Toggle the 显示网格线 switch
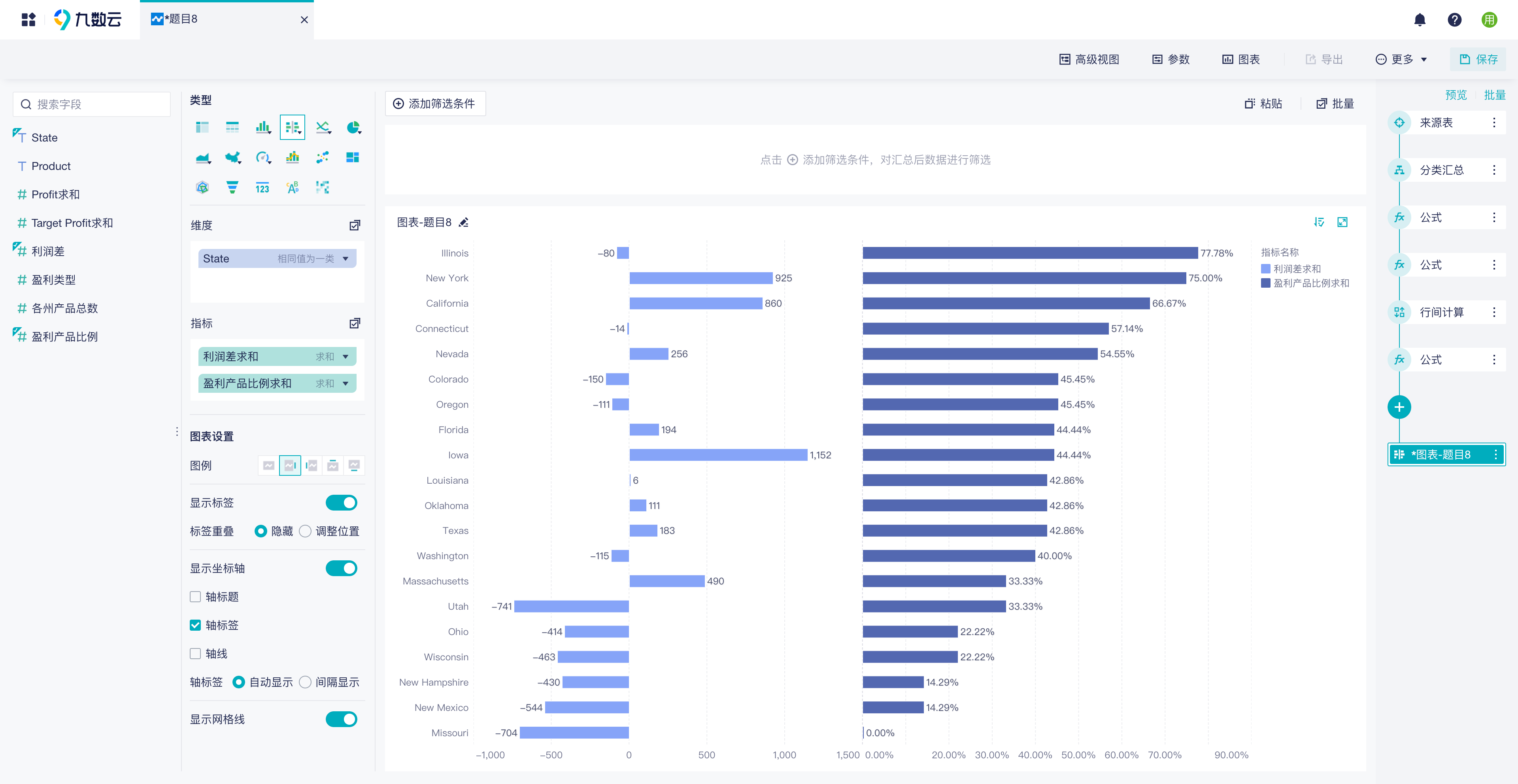Viewport: 1518px width, 784px height. tap(341, 719)
